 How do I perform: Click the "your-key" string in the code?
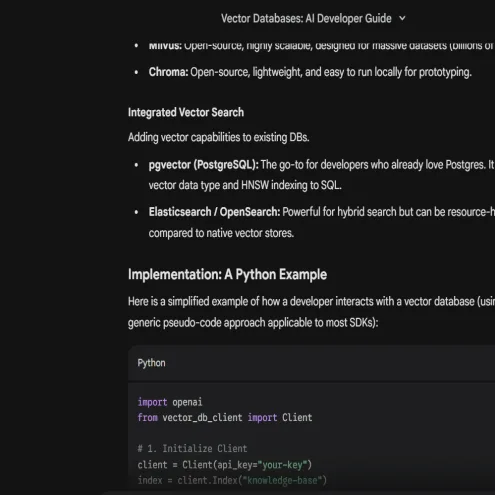[282, 465]
